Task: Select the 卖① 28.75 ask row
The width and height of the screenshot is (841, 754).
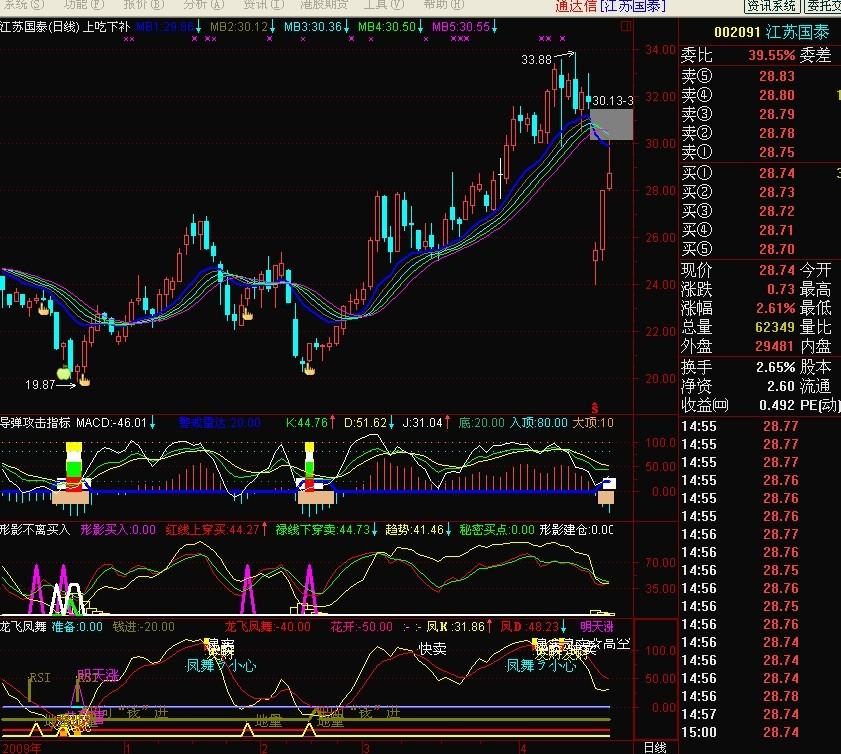Action: 759,152
